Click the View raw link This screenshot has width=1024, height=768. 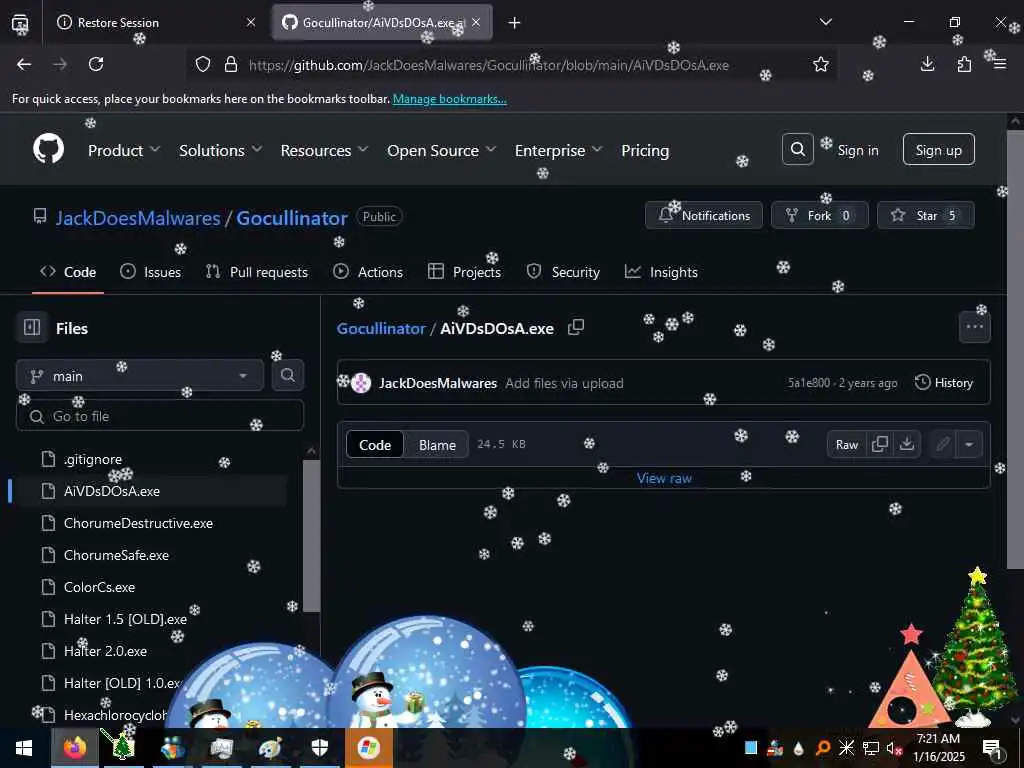[x=664, y=478]
